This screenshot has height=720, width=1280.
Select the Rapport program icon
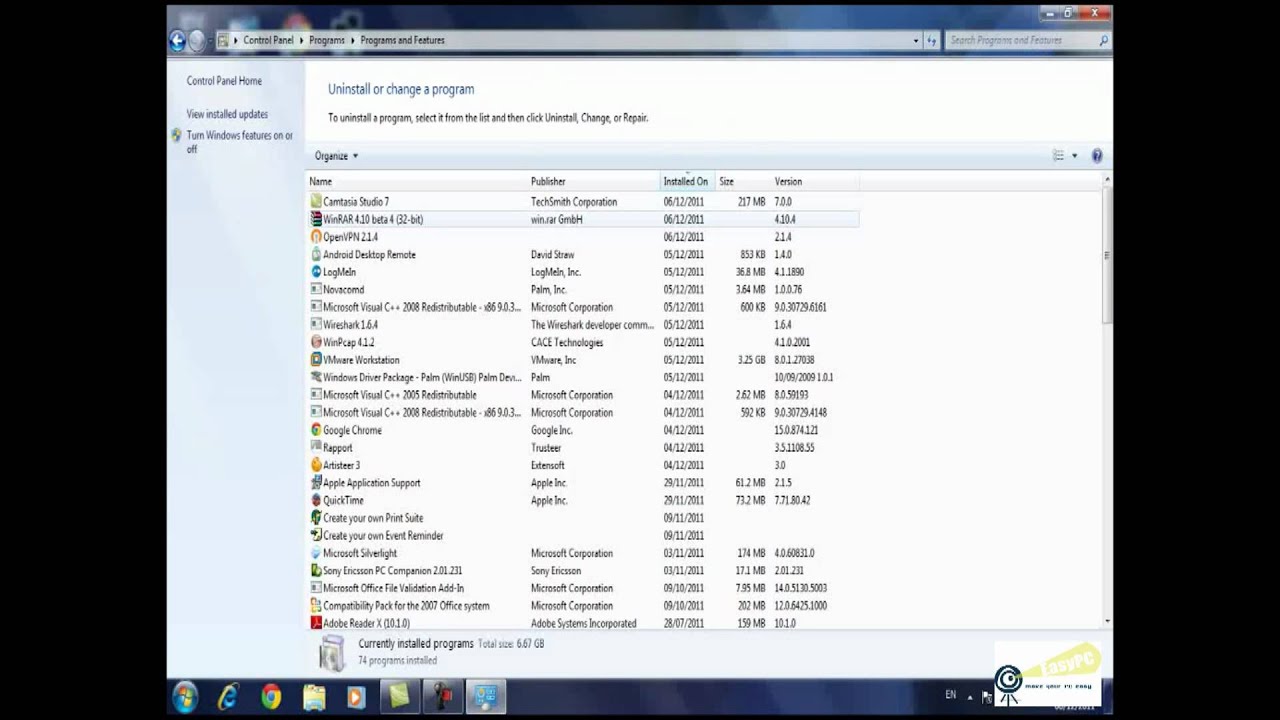[316, 448]
